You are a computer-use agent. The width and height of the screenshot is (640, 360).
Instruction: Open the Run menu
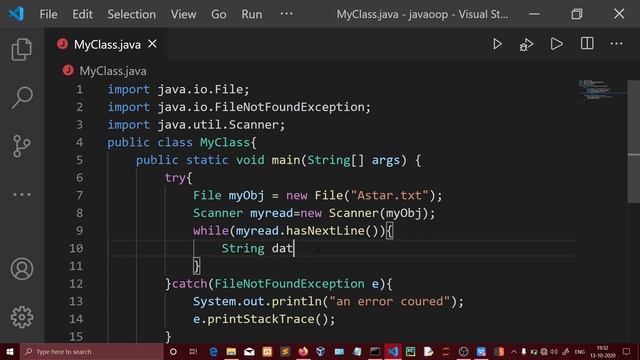[251, 14]
